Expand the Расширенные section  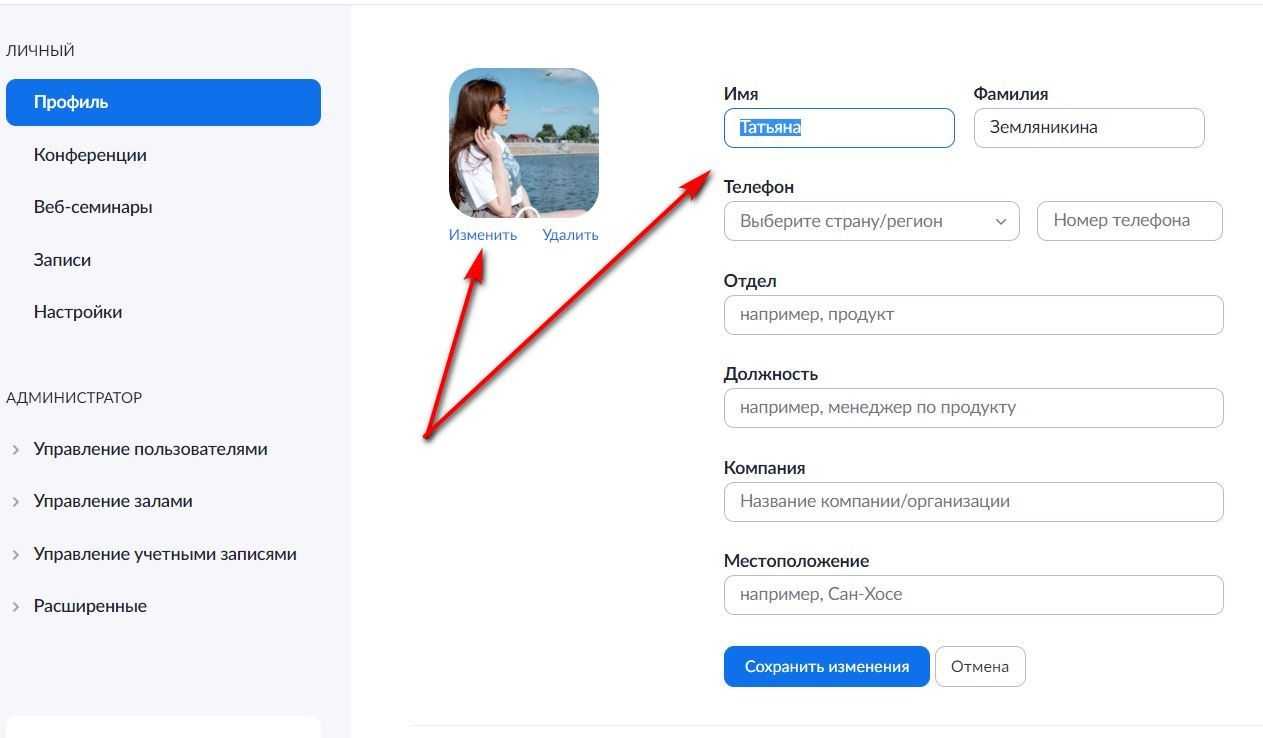[x=90, y=606]
